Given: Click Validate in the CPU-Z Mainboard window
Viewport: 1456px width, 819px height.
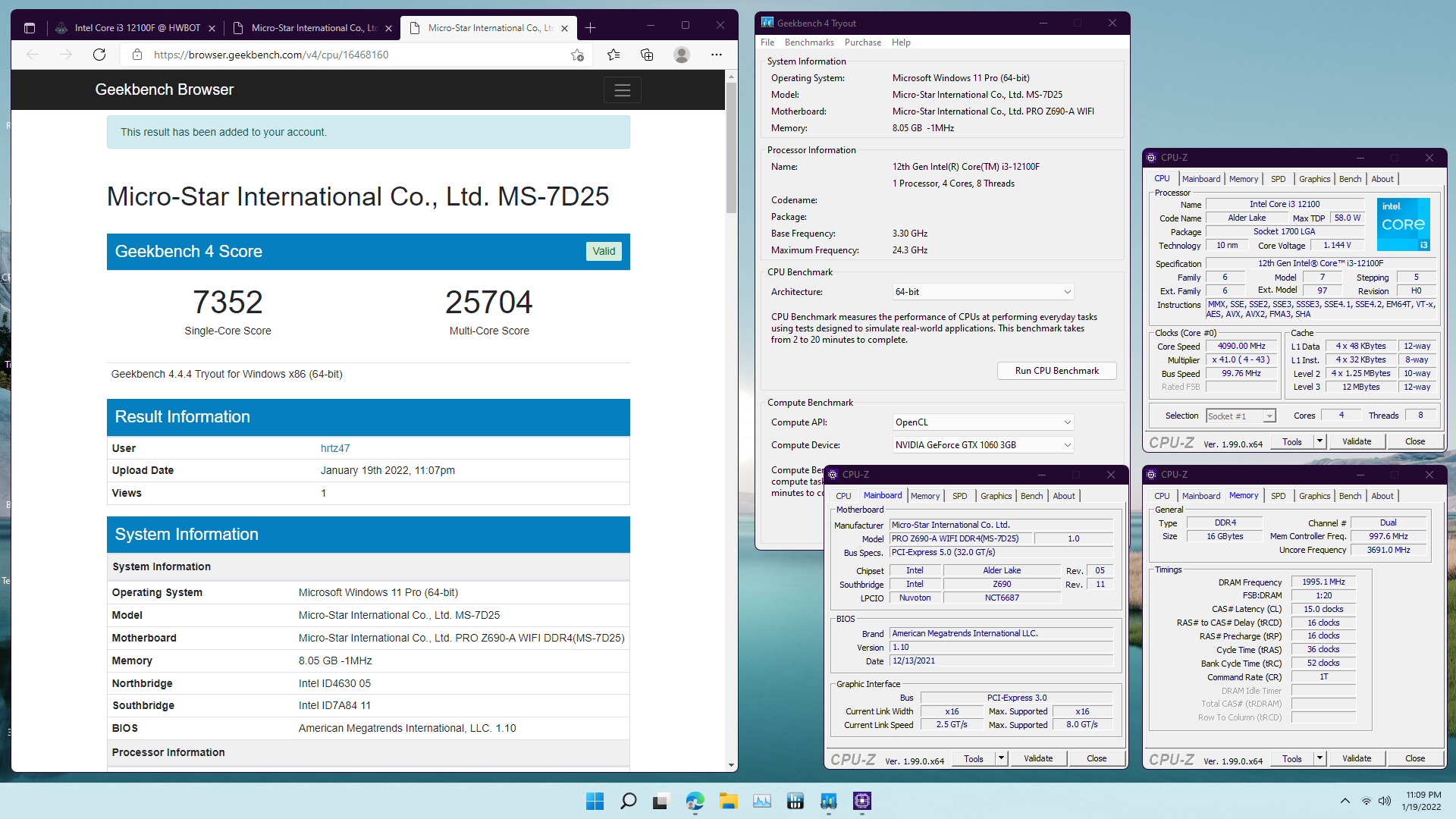Looking at the screenshot, I should [x=1038, y=758].
